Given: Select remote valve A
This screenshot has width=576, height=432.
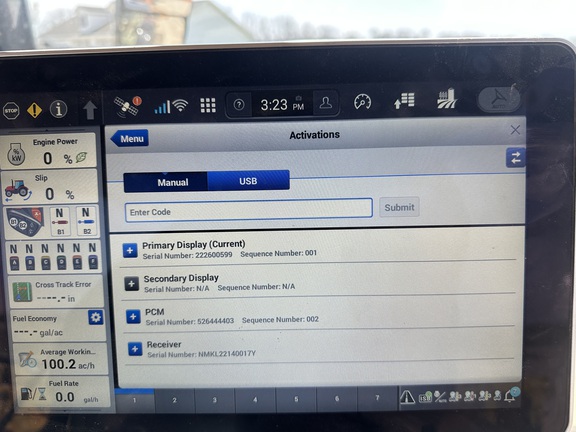Looking at the screenshot, I should click(14, 257).
